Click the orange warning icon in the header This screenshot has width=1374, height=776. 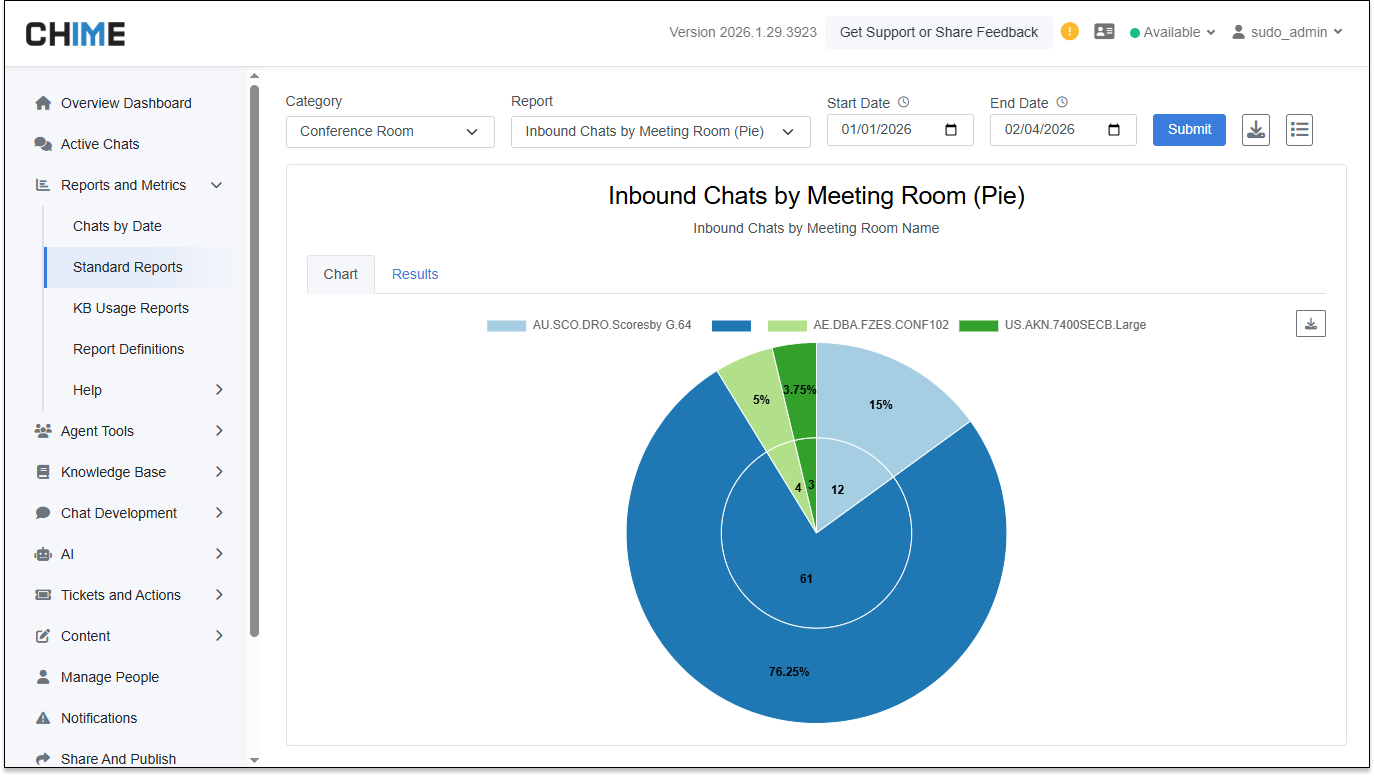1069,32
